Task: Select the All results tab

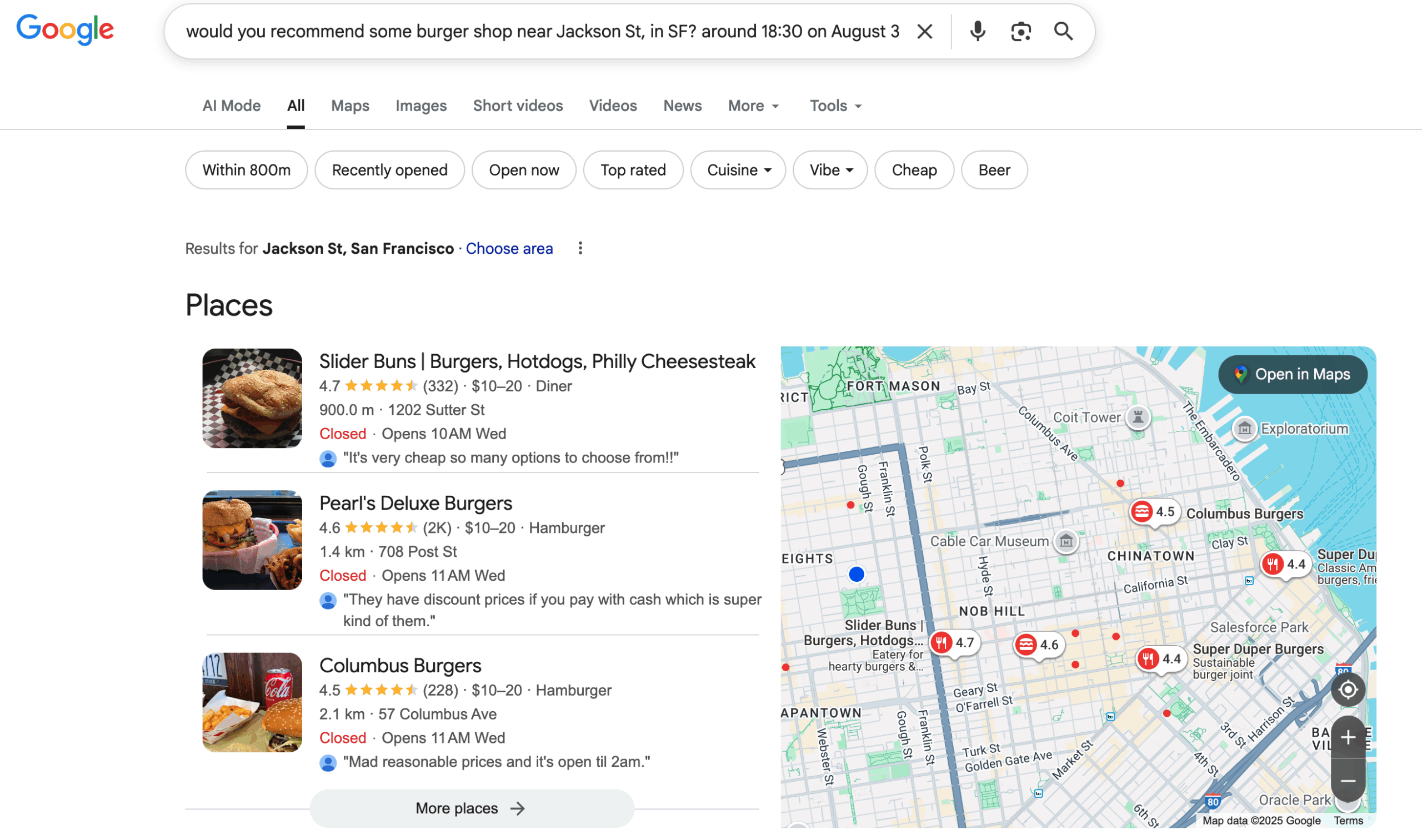Action: [x=296, y=106]
